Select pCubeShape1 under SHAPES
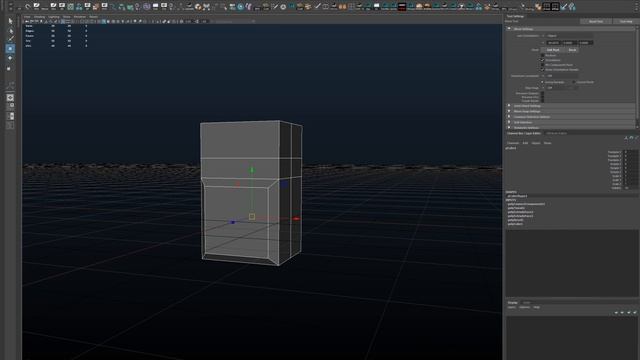640x360 pixels. tap(517, 196)
